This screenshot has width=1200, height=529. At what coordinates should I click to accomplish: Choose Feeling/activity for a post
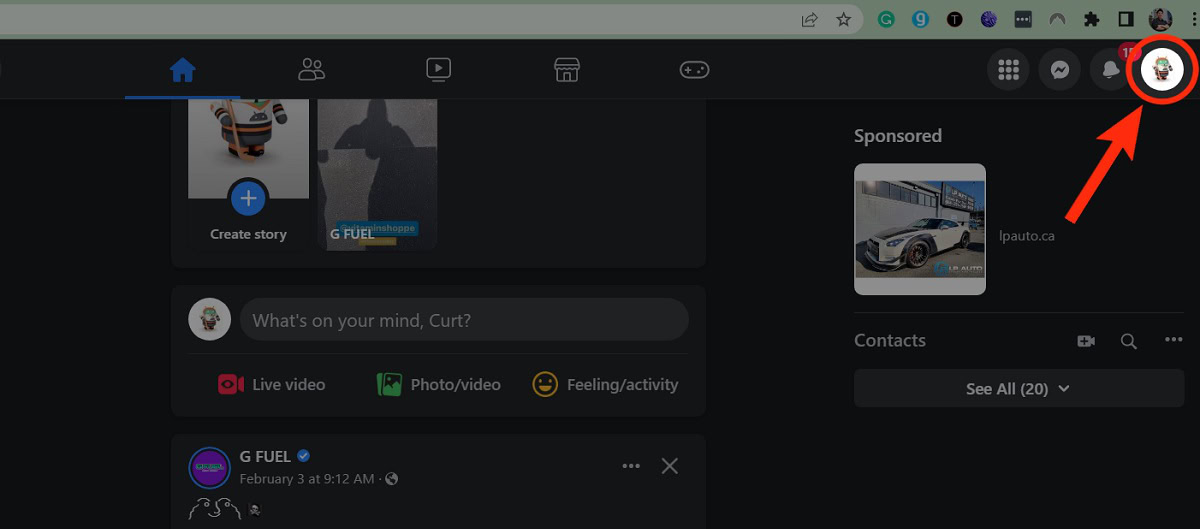(605, 384)
